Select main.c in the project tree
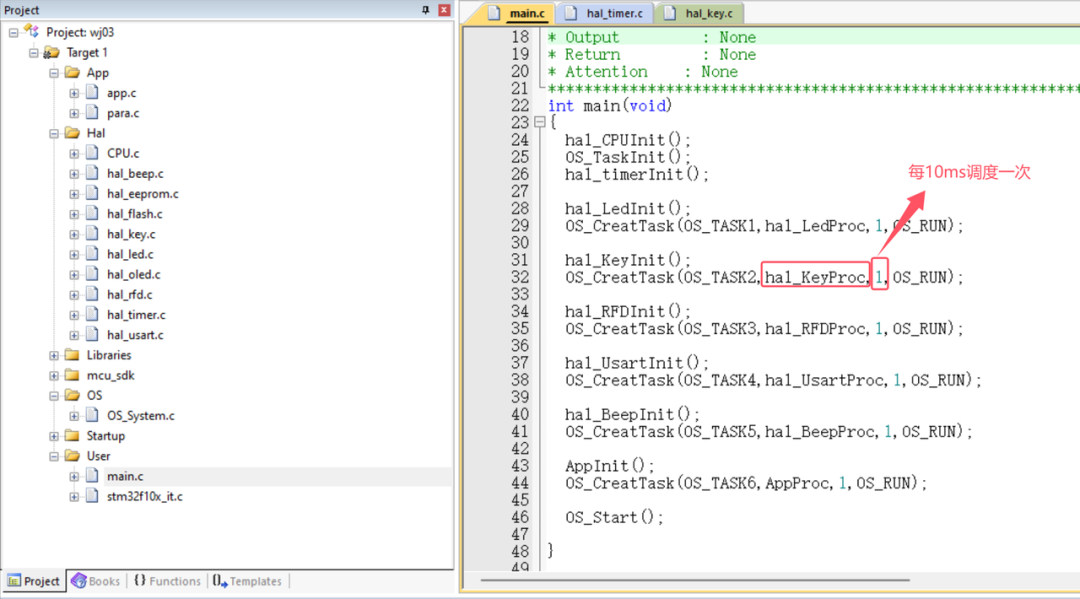Screen dimensions: 1080x599 125,476
